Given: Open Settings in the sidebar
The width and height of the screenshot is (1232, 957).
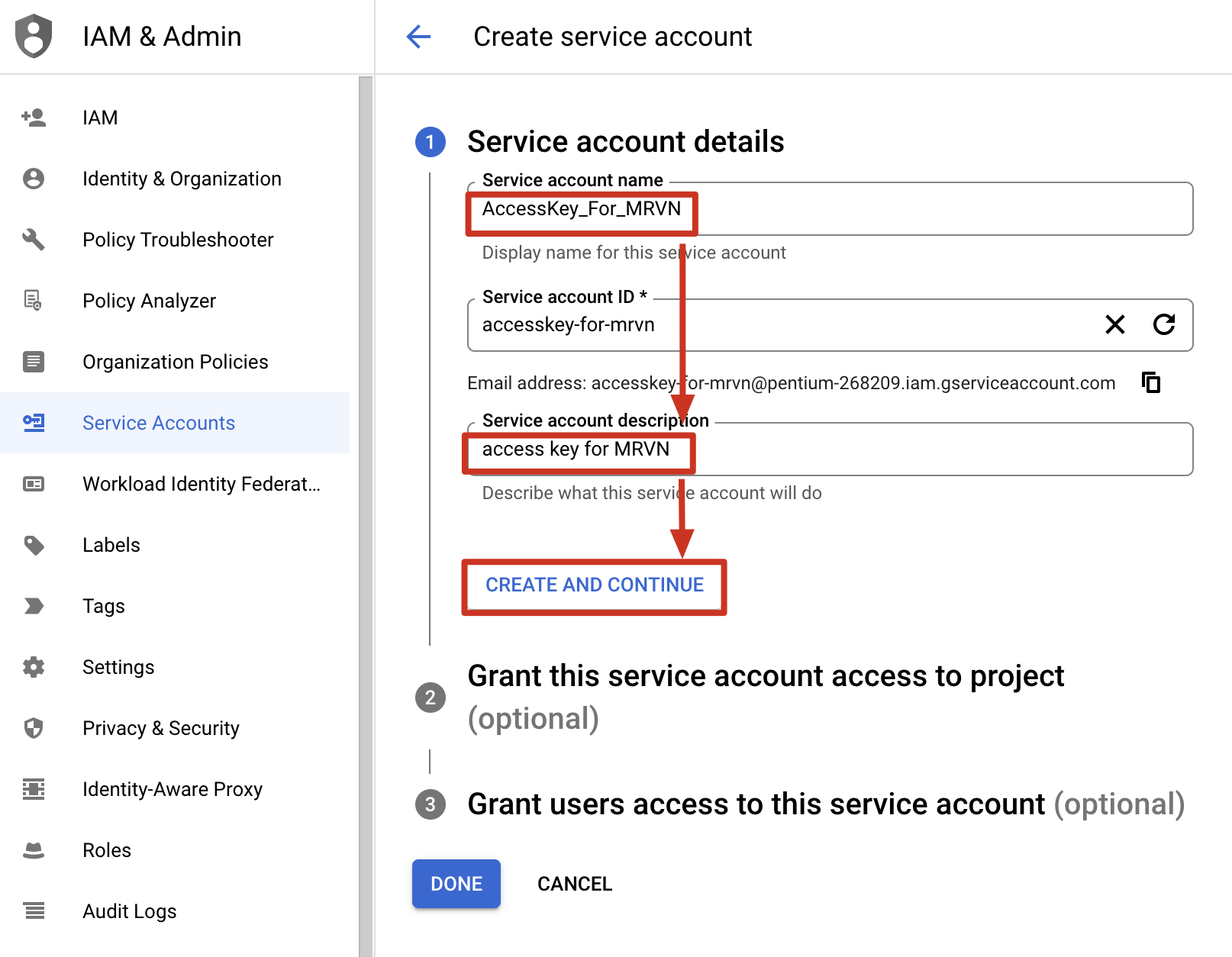Looking at the screenshot, I should click(x=175, y=667).
